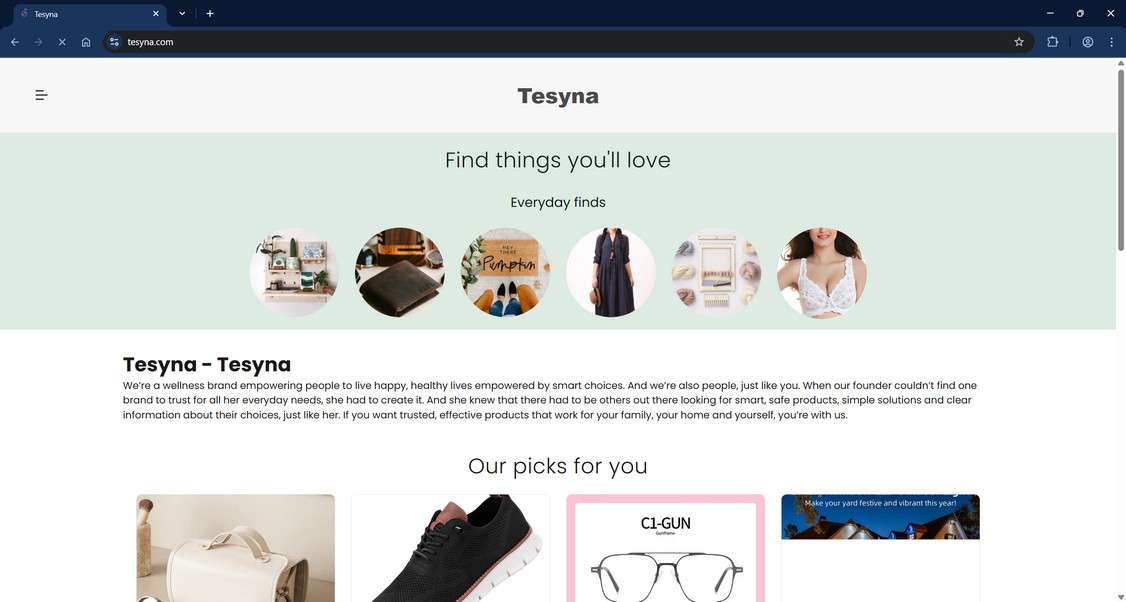Screen dimensions: 1126x602
Task: Open the Pumpkin doormat category circle
Action: [505, 272]
